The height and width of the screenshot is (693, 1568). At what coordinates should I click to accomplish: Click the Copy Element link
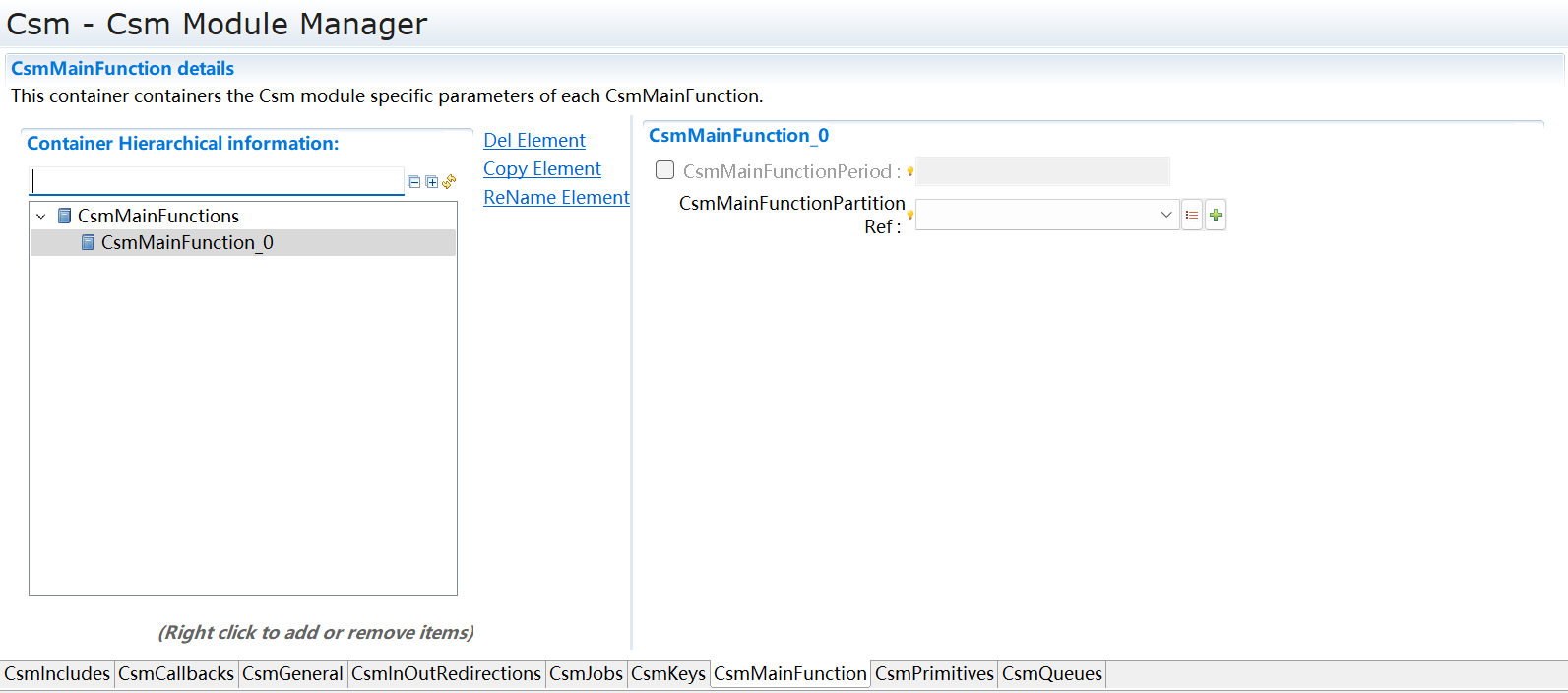pyautogui.click(x=542, y=168)
